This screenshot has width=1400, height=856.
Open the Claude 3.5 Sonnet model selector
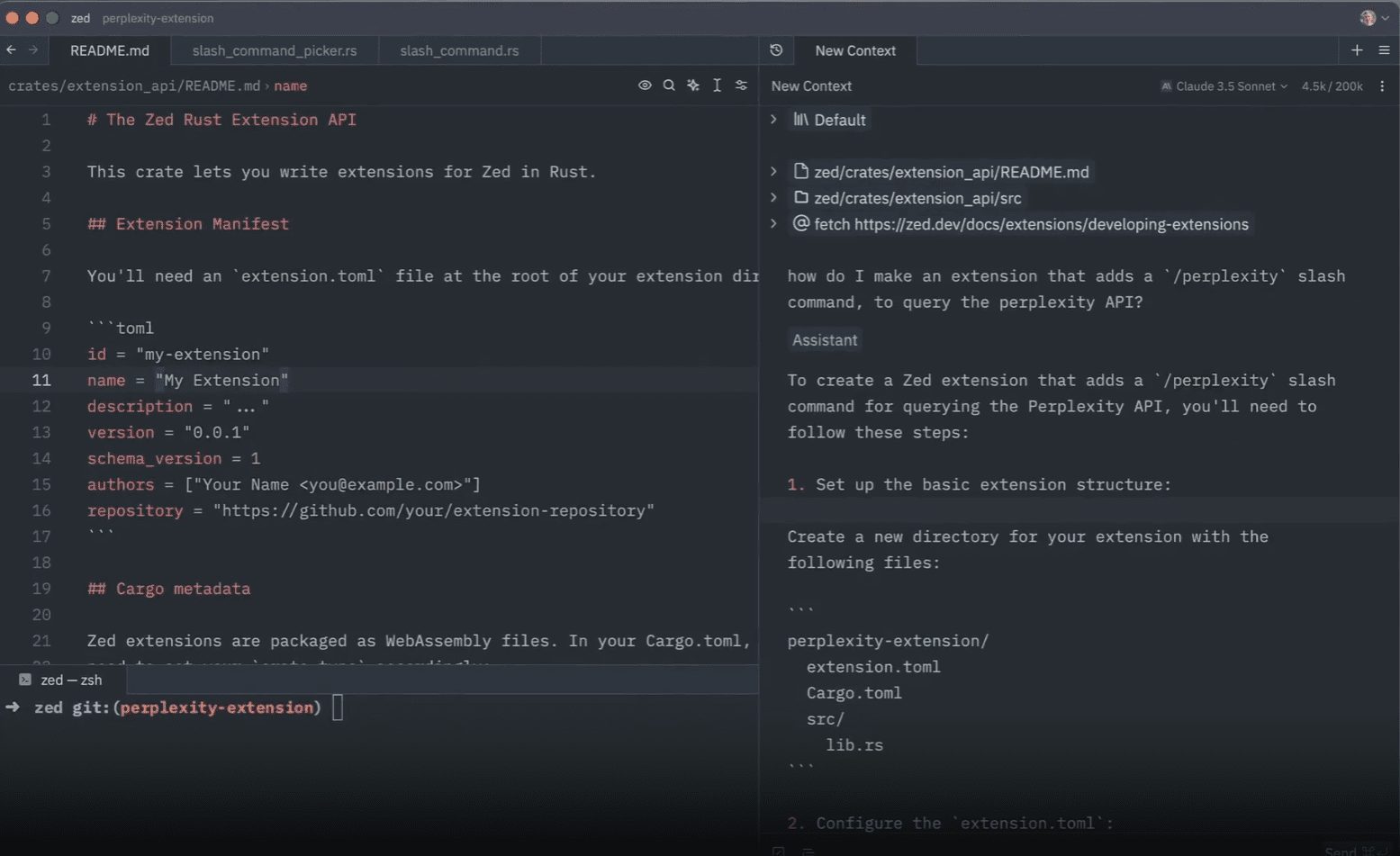coord(1224,86)
